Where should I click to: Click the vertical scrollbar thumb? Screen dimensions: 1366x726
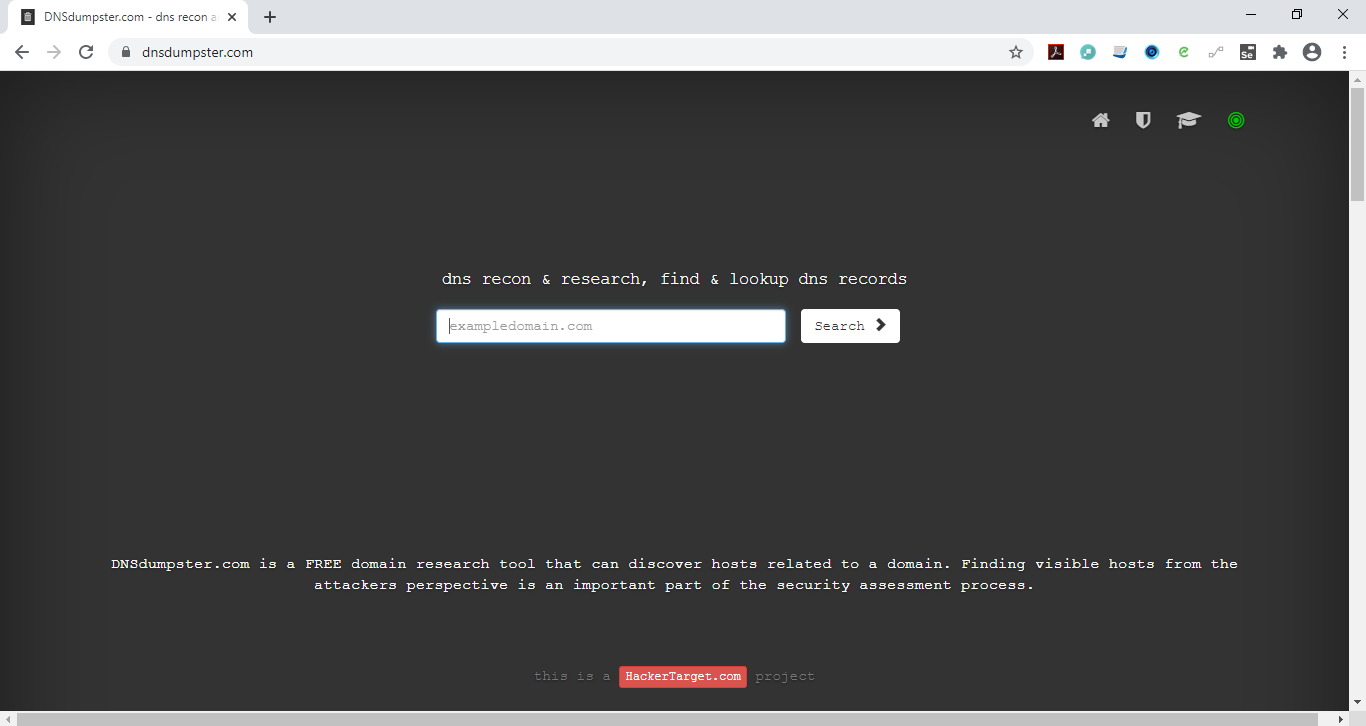[x=1357, y=144]
